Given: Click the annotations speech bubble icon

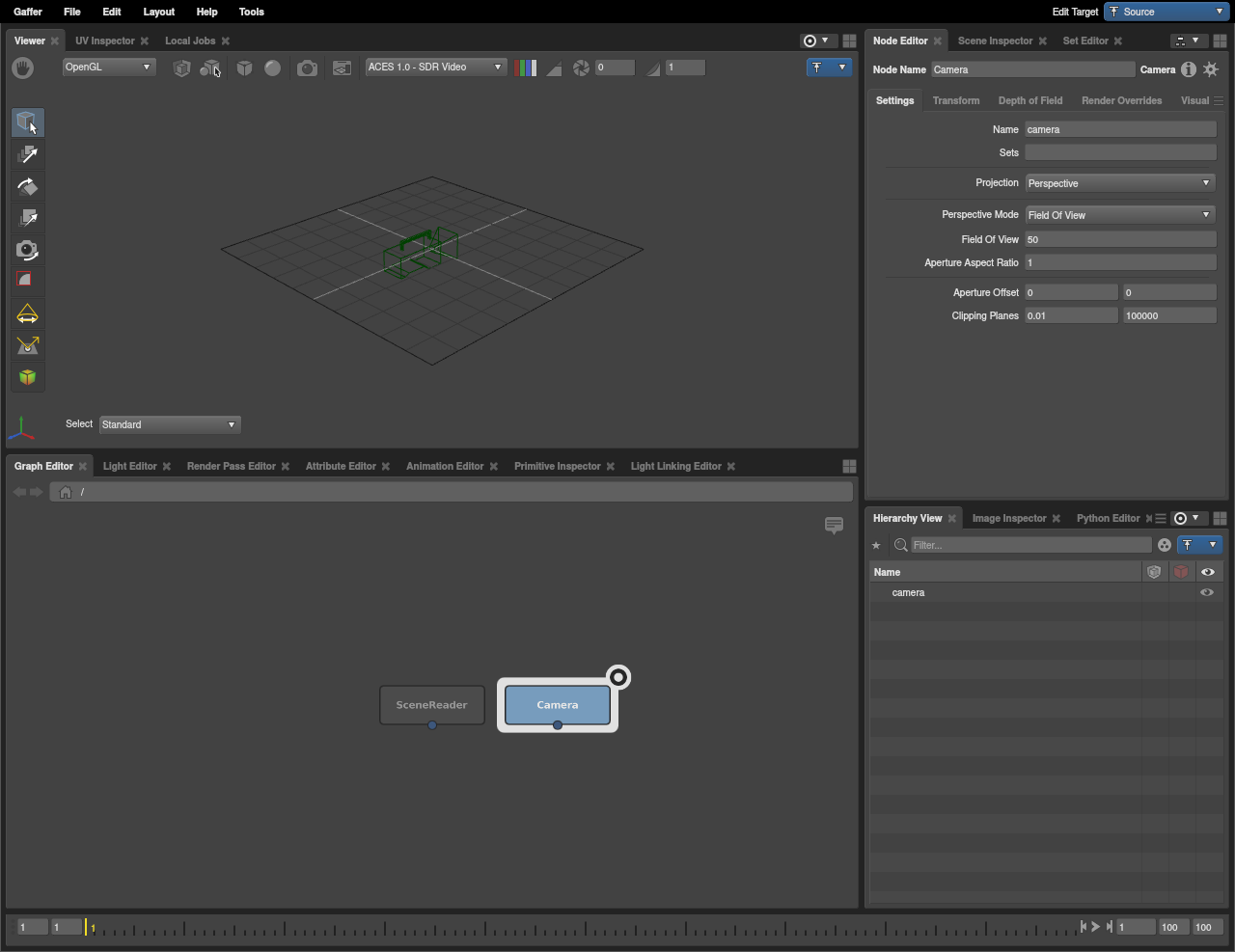Looking at the screenshot, I should point(835,525).
